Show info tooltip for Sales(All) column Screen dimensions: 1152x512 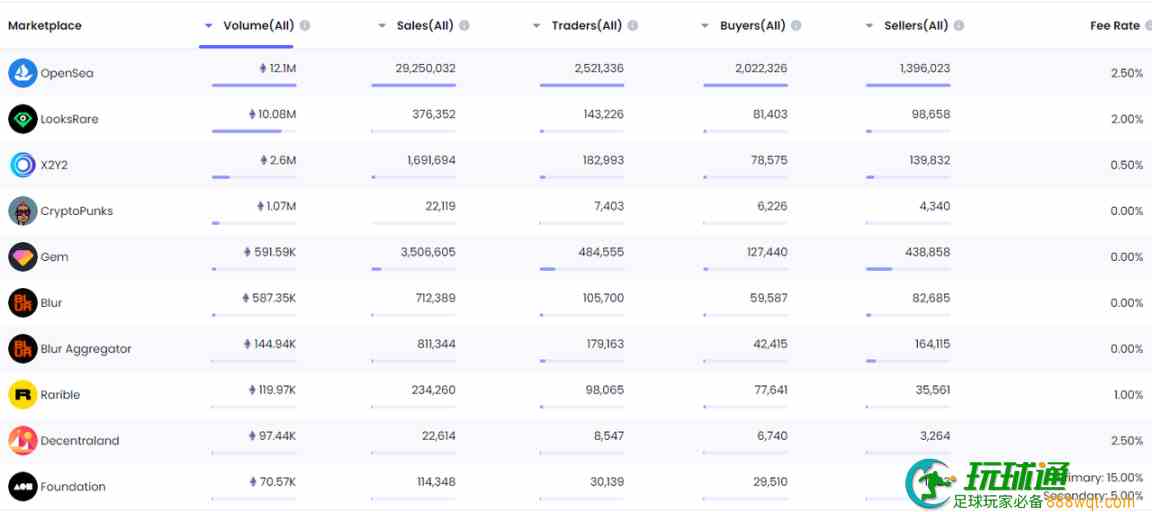(464, 26)
